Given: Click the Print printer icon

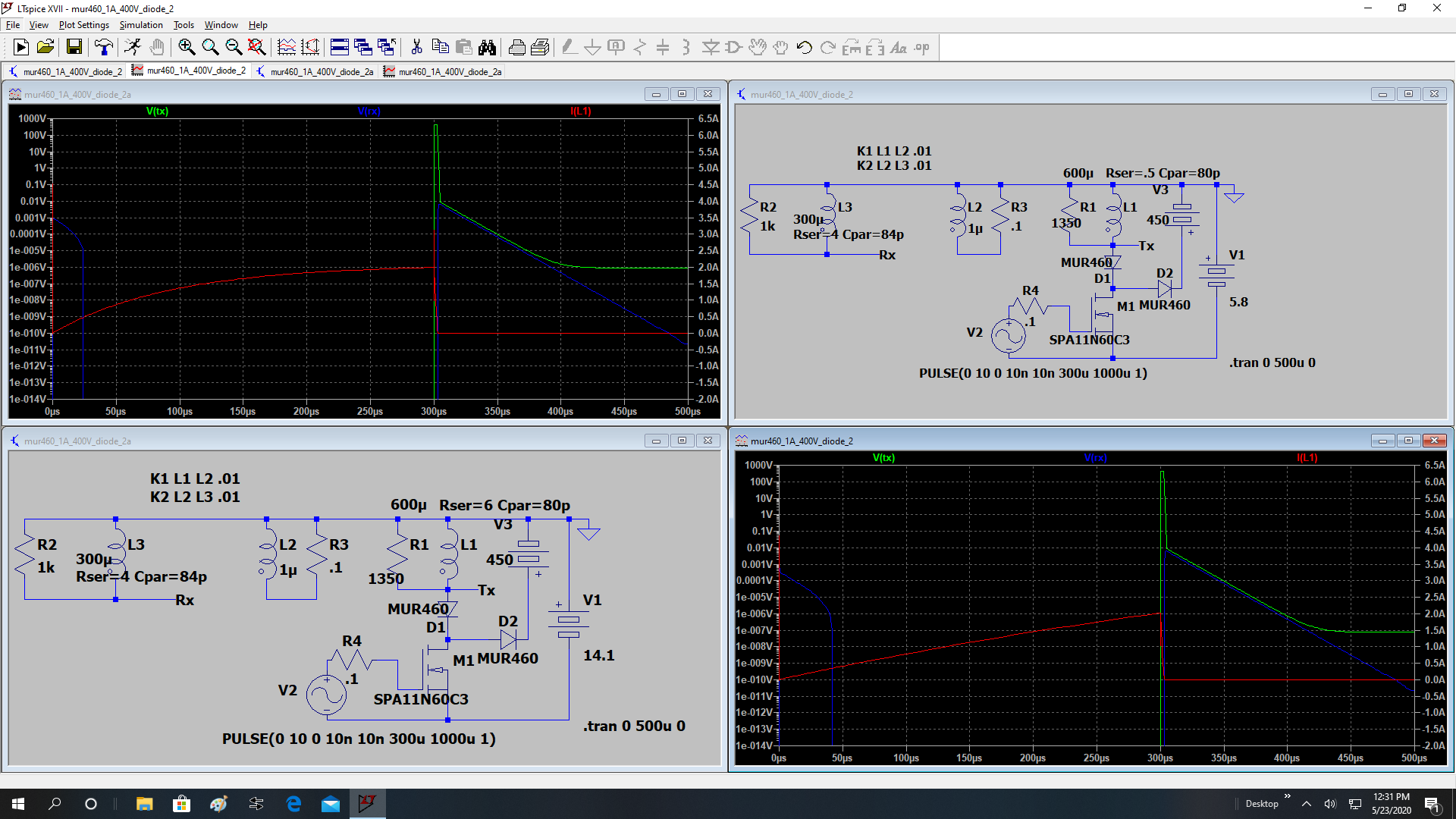Looking at the screenshot, I should click(516, 48).
